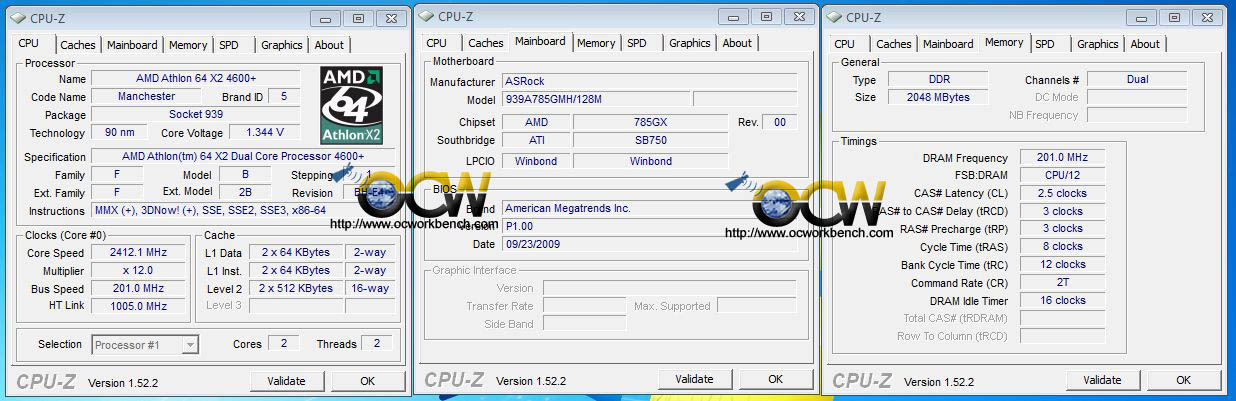1236x401 pixels.
Task: Click the Code Name value Manchester
Action: tap(146, 97)
